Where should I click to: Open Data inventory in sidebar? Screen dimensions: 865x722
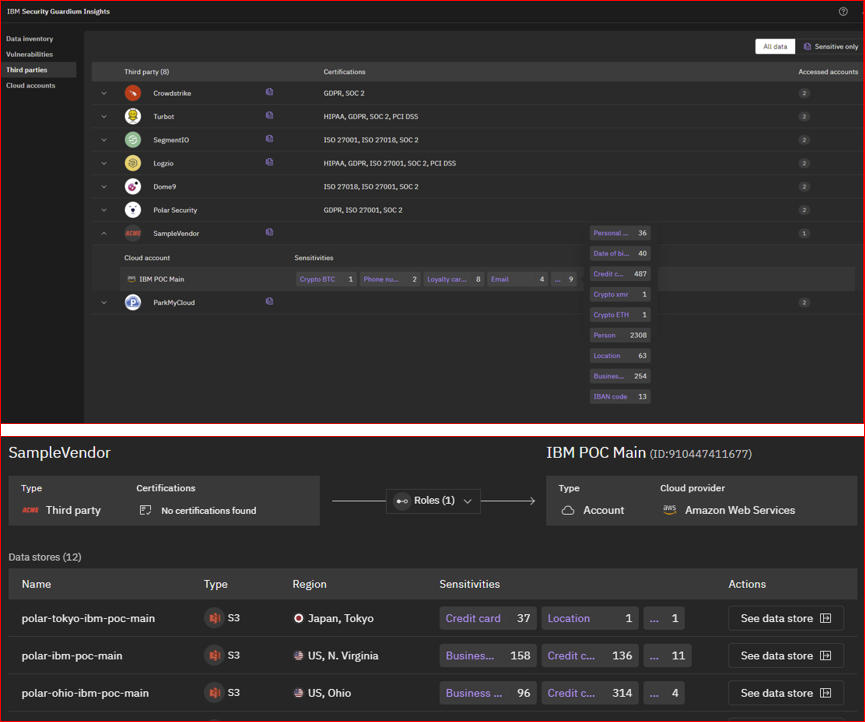pos(30,39)
